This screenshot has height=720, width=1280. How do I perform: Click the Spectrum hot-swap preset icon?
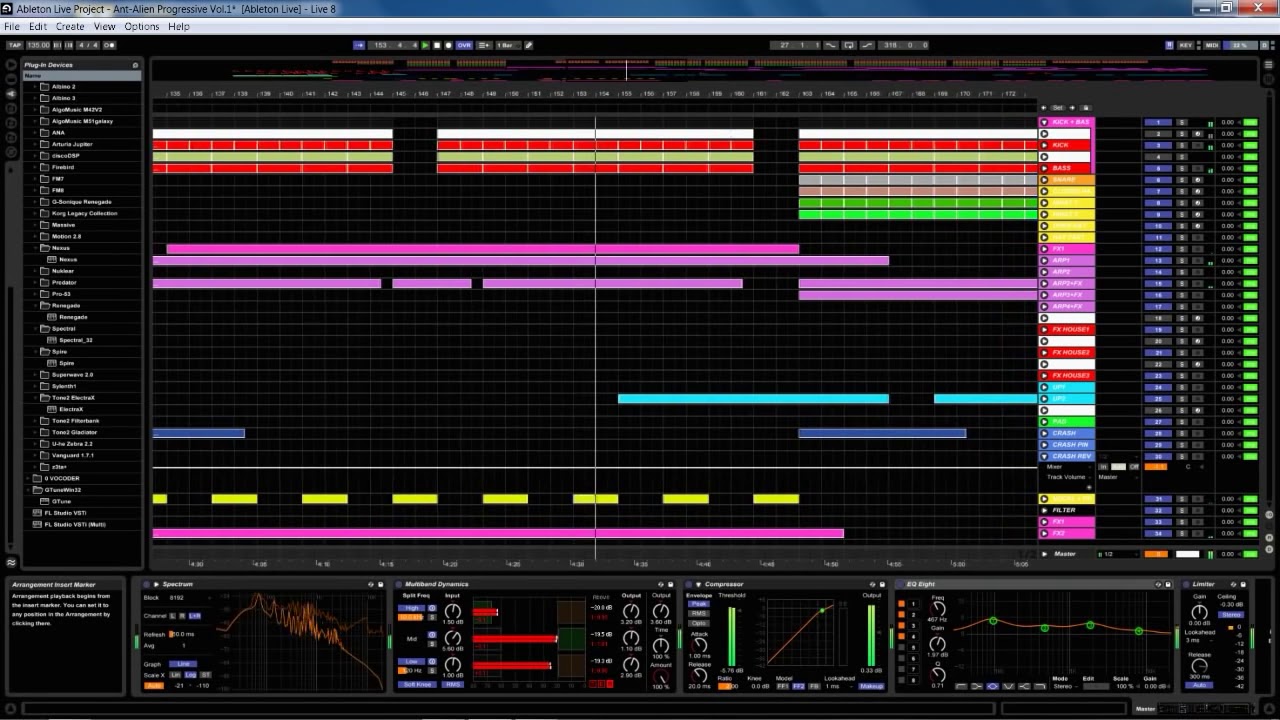(x=371, y=584)
